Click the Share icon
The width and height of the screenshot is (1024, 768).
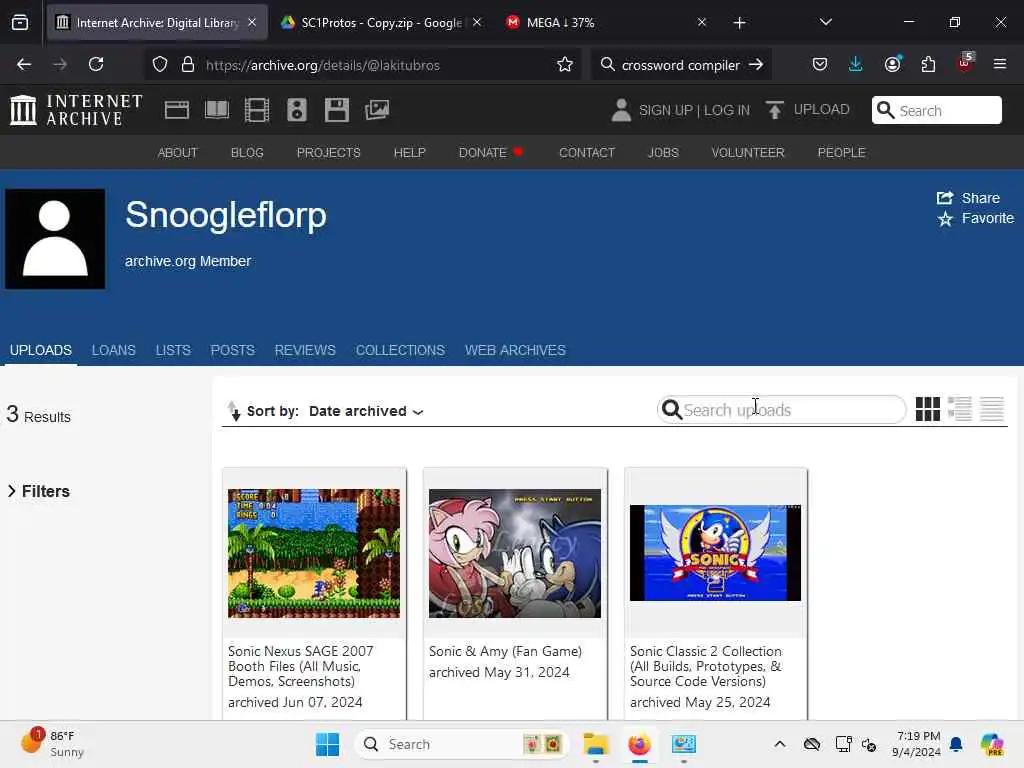[x=945, y=198]
